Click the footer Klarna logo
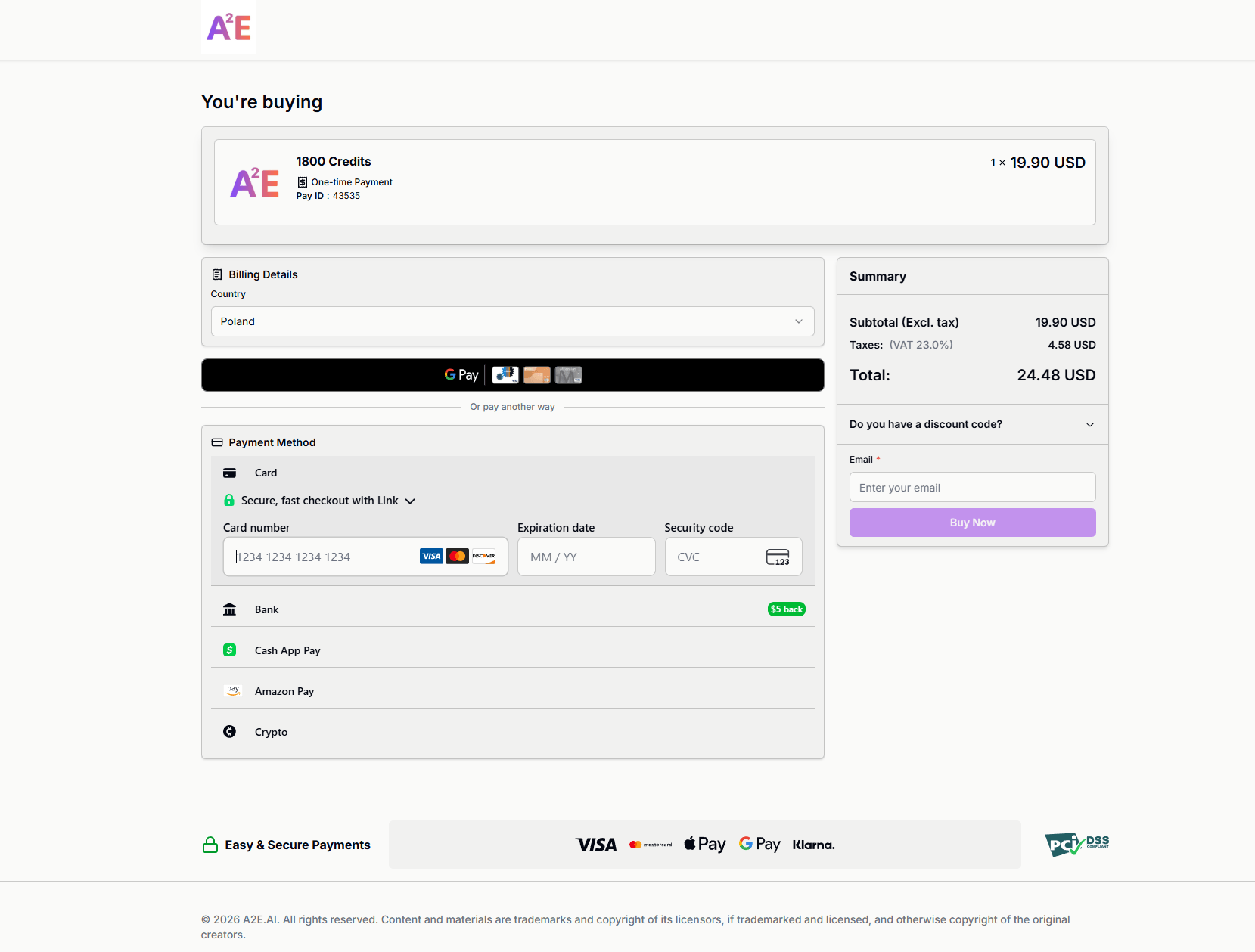Screen dimensions: 1255x952 [814, 845]
